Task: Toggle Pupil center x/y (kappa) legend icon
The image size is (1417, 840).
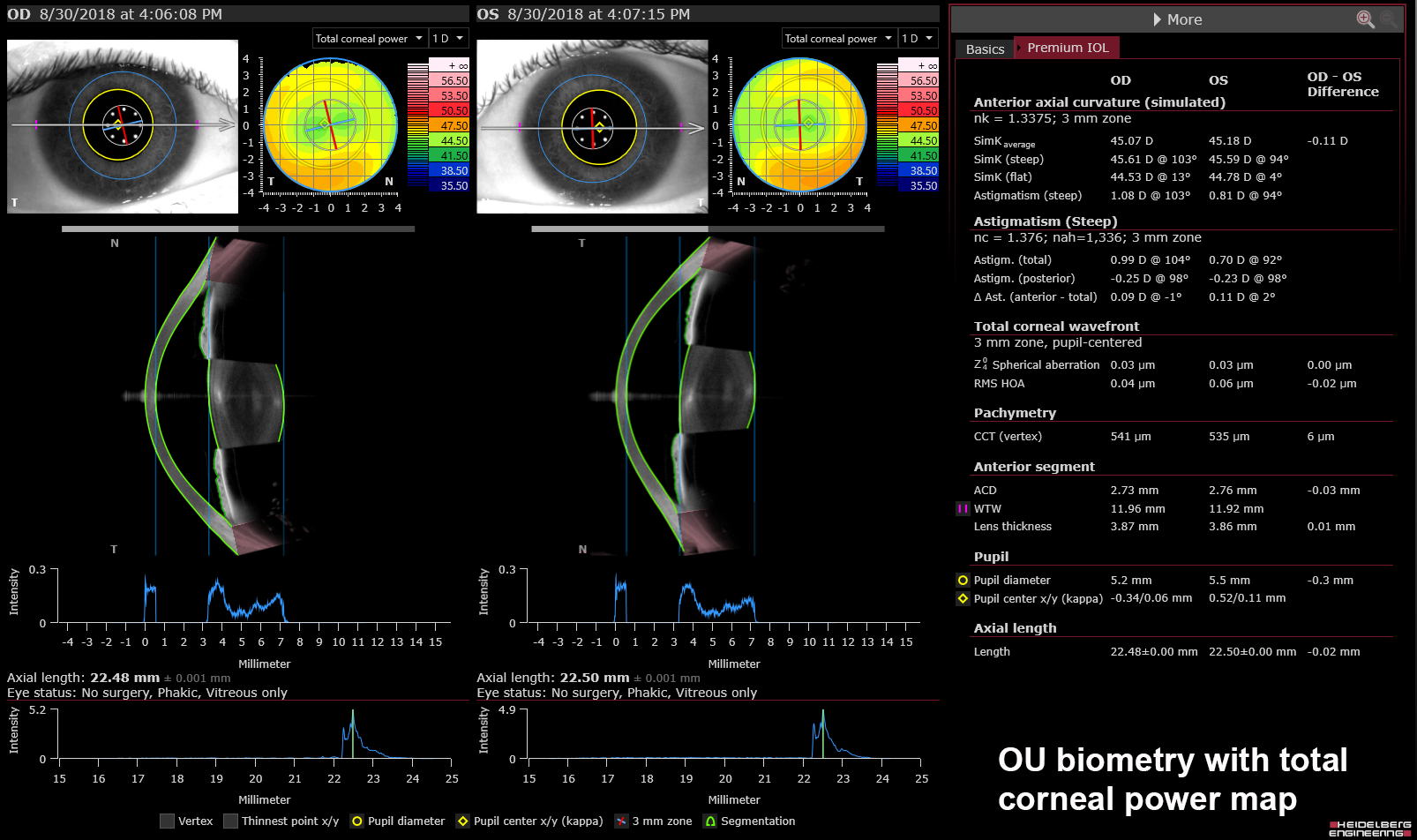Action: tap(462, 821)
